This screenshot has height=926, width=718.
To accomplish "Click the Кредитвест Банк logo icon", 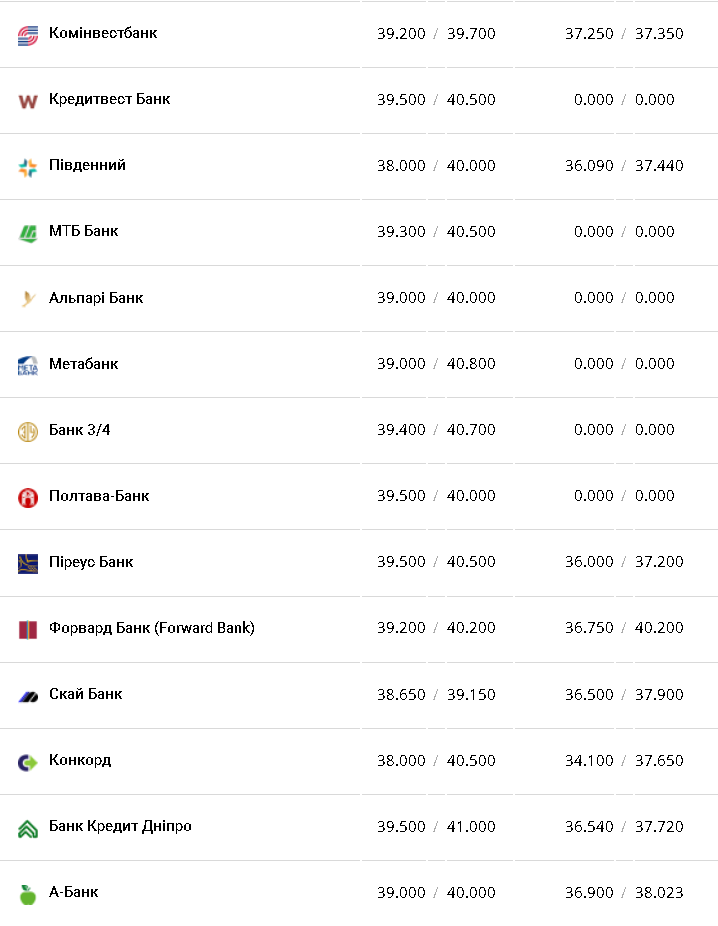I will point(28,101).
